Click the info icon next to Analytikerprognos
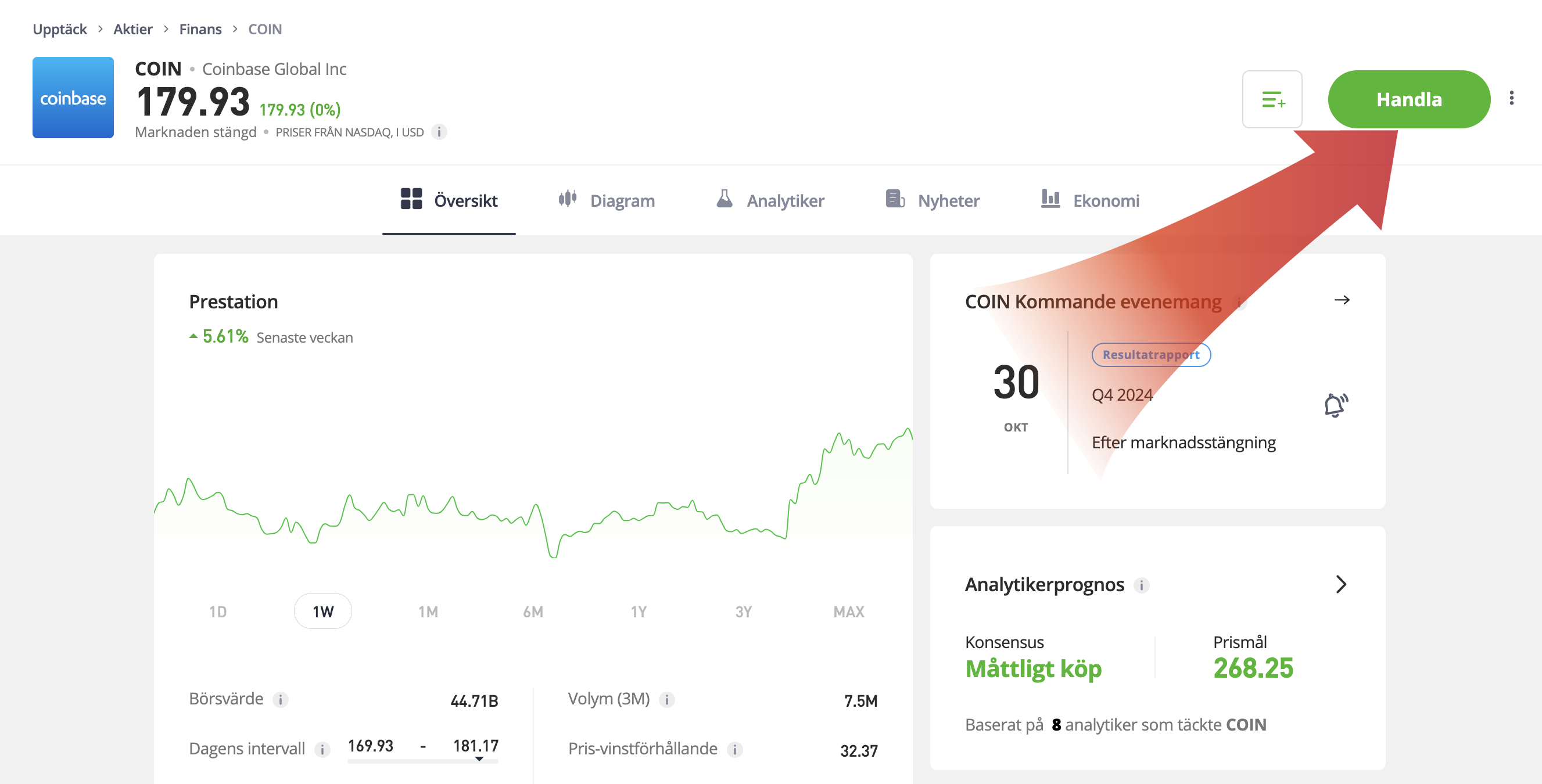 1141,585
